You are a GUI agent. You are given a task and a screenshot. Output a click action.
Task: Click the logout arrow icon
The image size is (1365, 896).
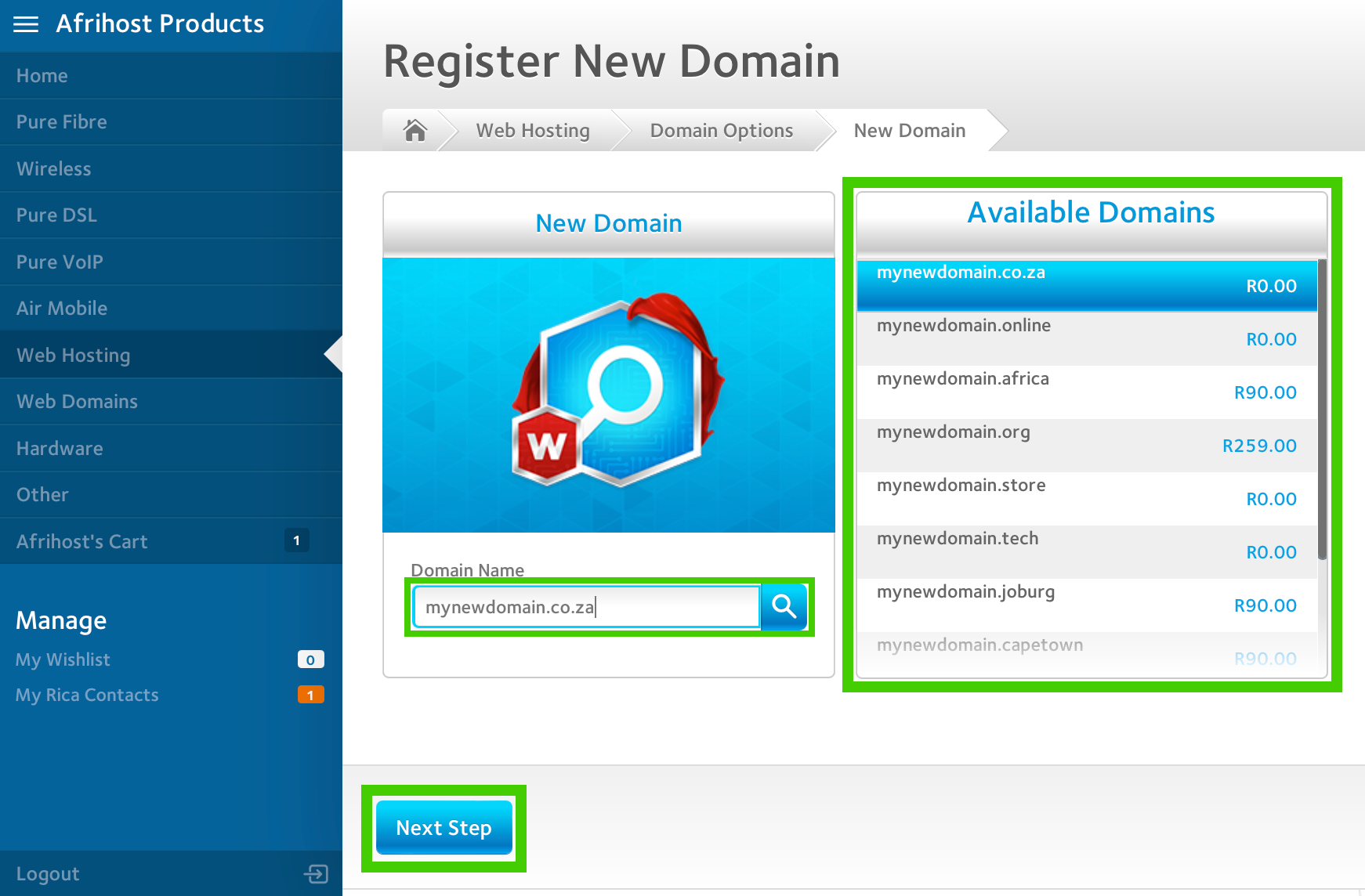click(x=316, y=873)
